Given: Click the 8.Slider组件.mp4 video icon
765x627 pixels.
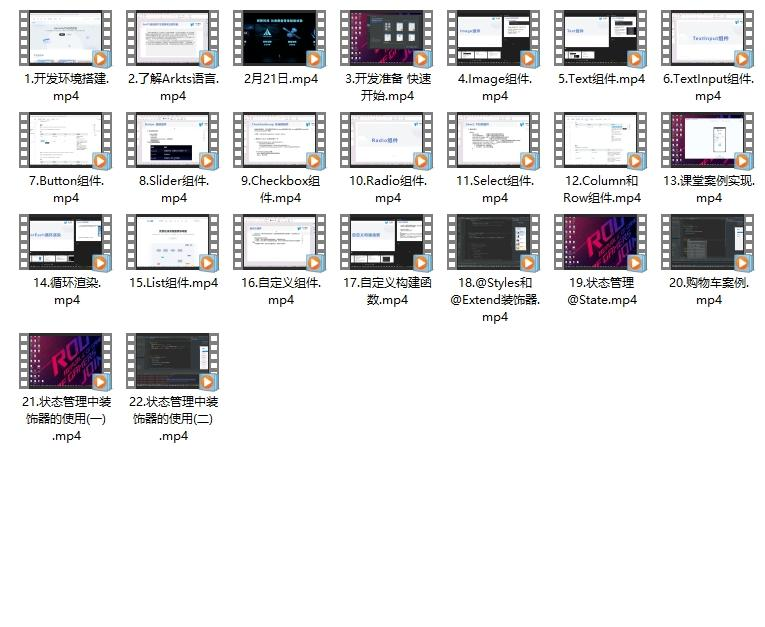Looking at the screenshot, I should 173,141.
